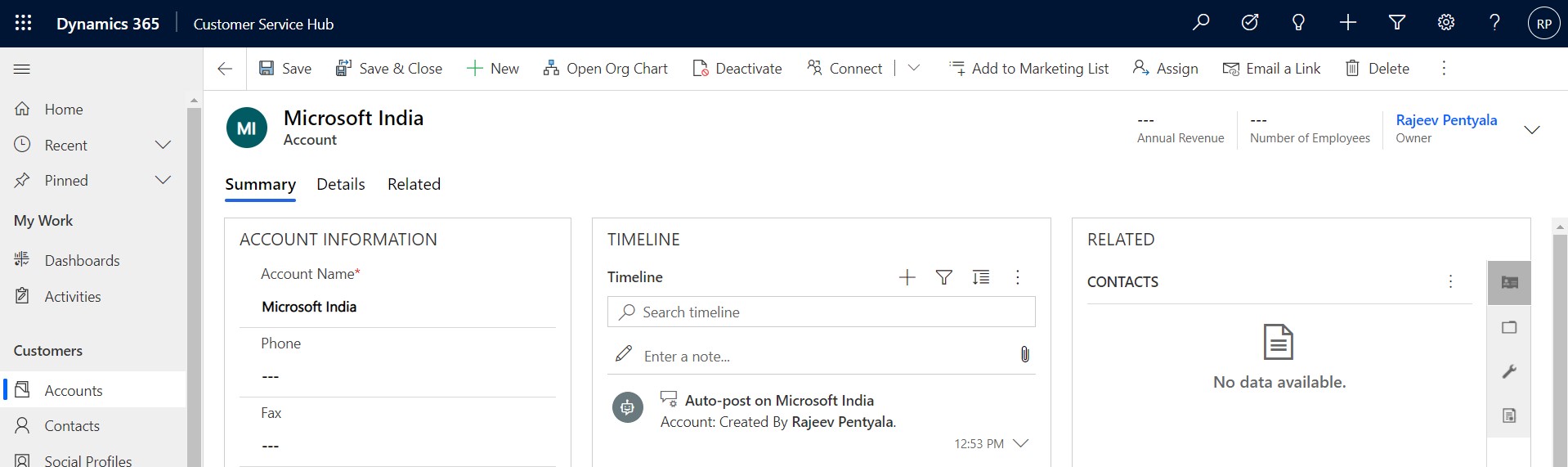The image size is (1568, 467).
Task: Open Org Chart for this account
Action: [605, 69]
